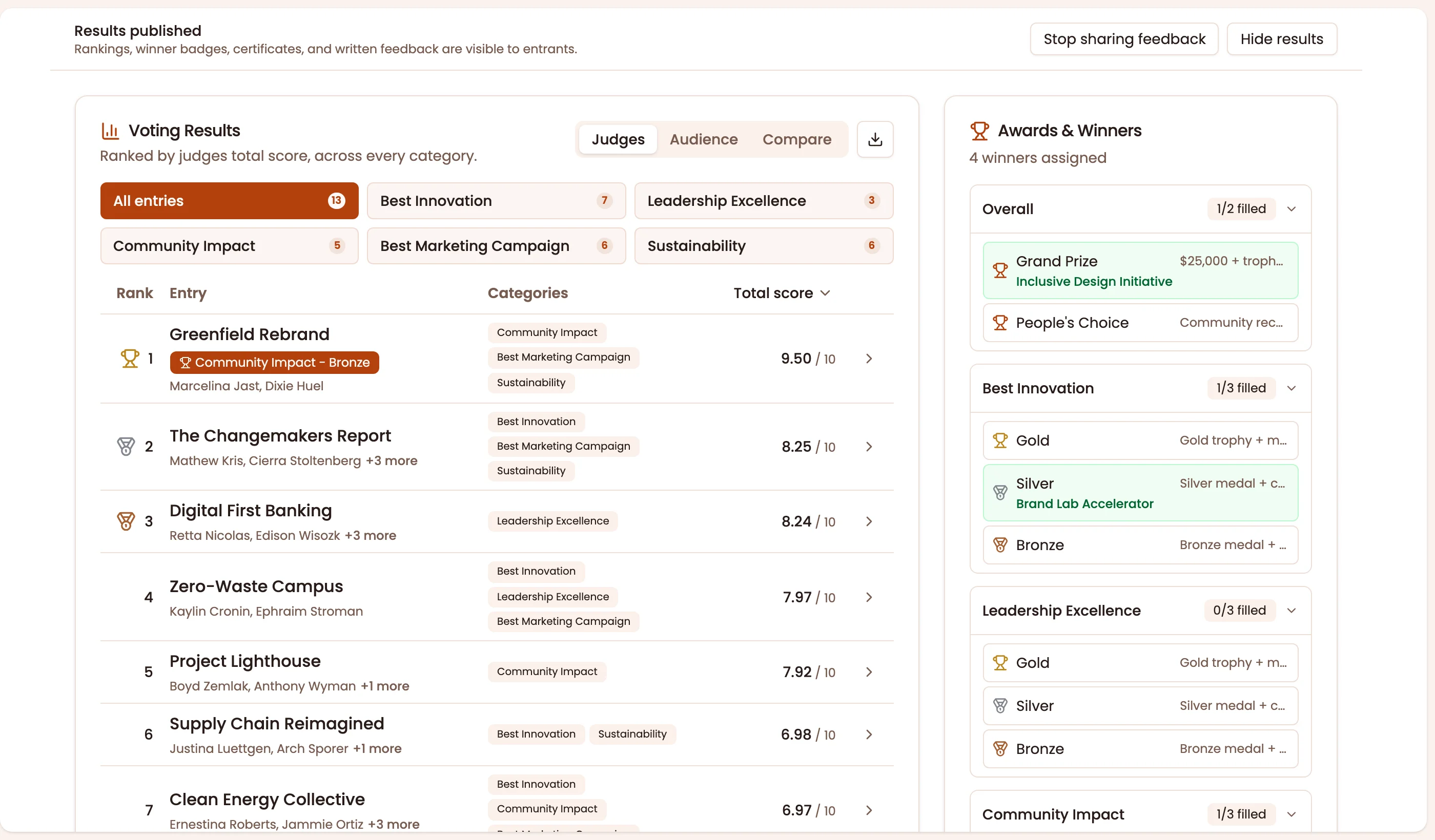Viewport: 1435px width, 840px height.
Task: Open the Best Innovation Bronze slot
Action: tap(1140, 545)
